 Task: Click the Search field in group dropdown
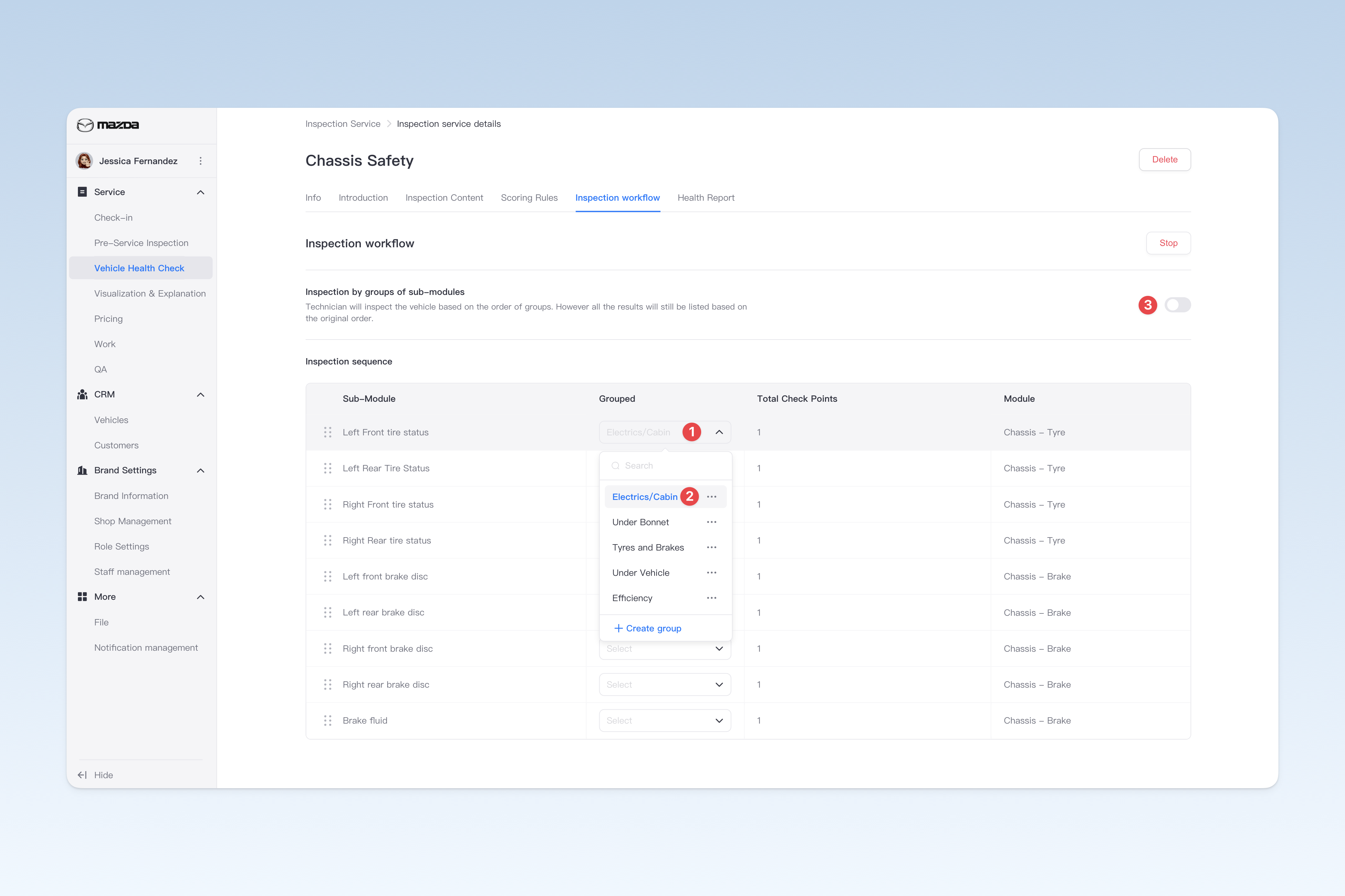click(666, 466)
